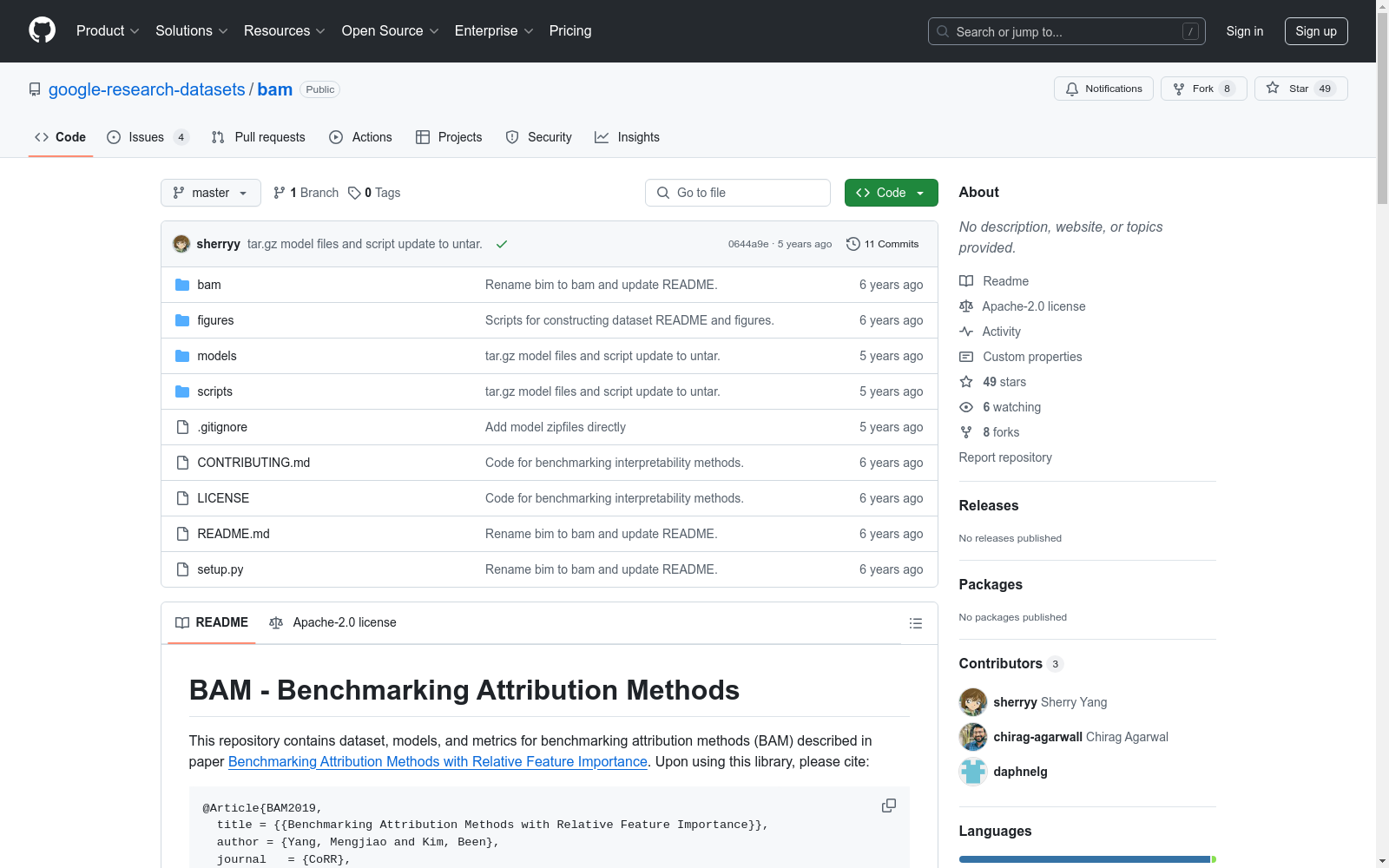Expand the Solutions menu

192,30
